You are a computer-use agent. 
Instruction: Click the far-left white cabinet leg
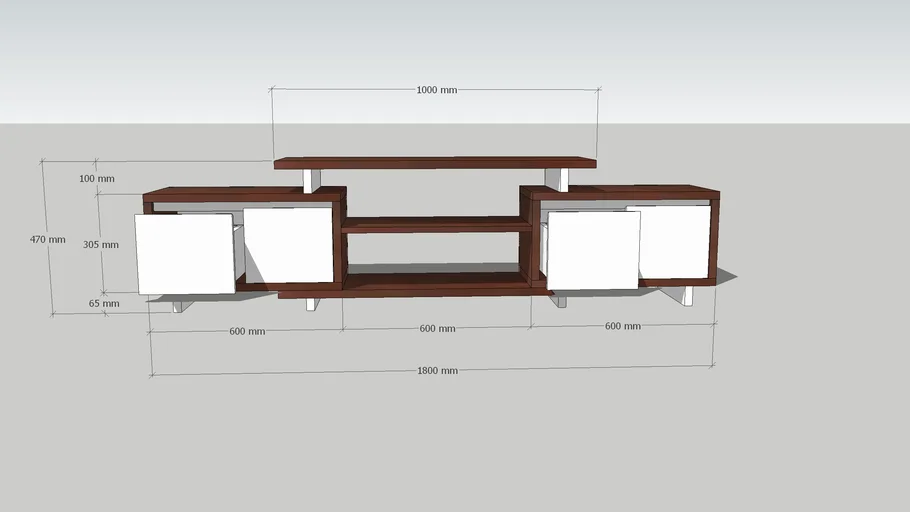179,304
